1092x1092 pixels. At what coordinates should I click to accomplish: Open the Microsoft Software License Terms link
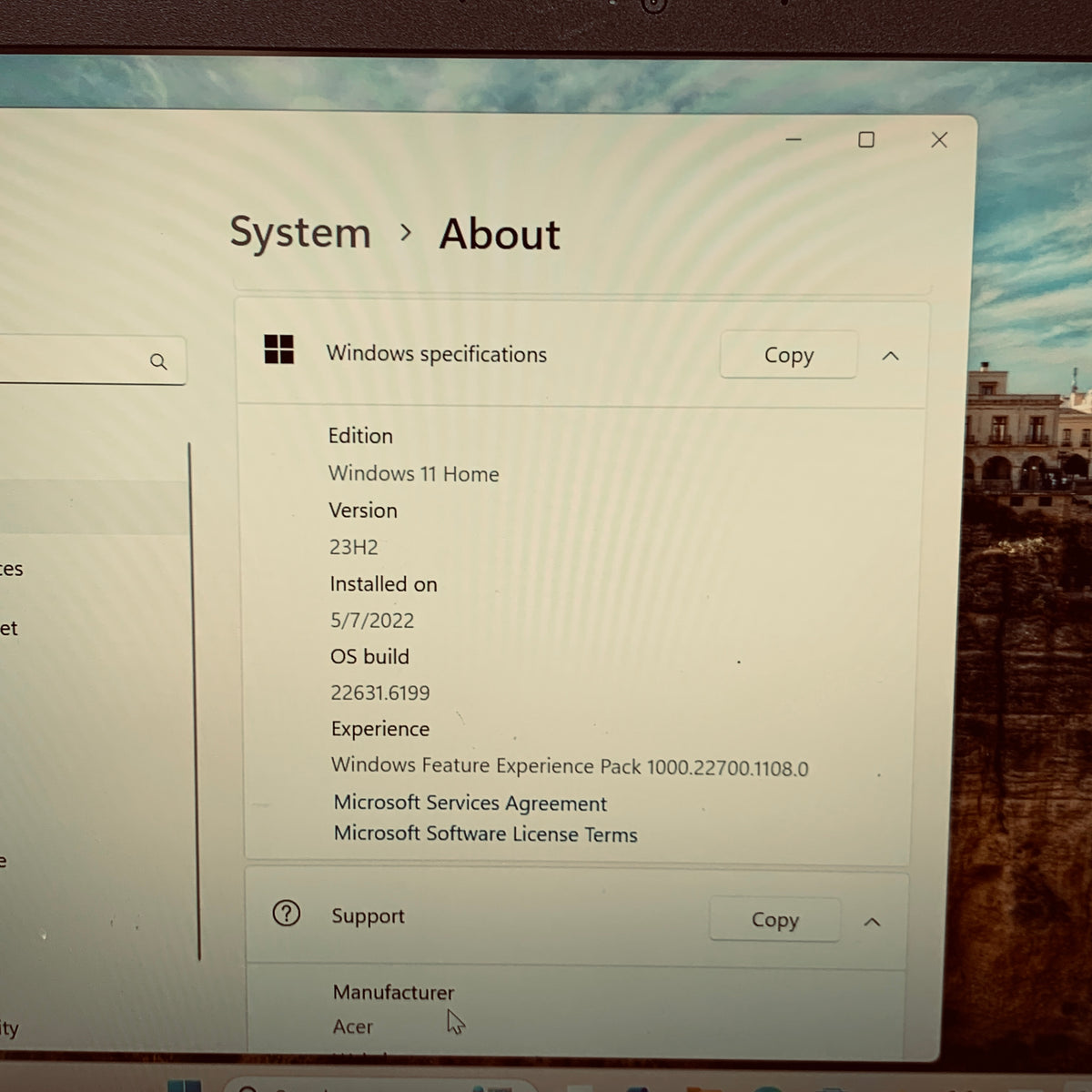(485, 834)
